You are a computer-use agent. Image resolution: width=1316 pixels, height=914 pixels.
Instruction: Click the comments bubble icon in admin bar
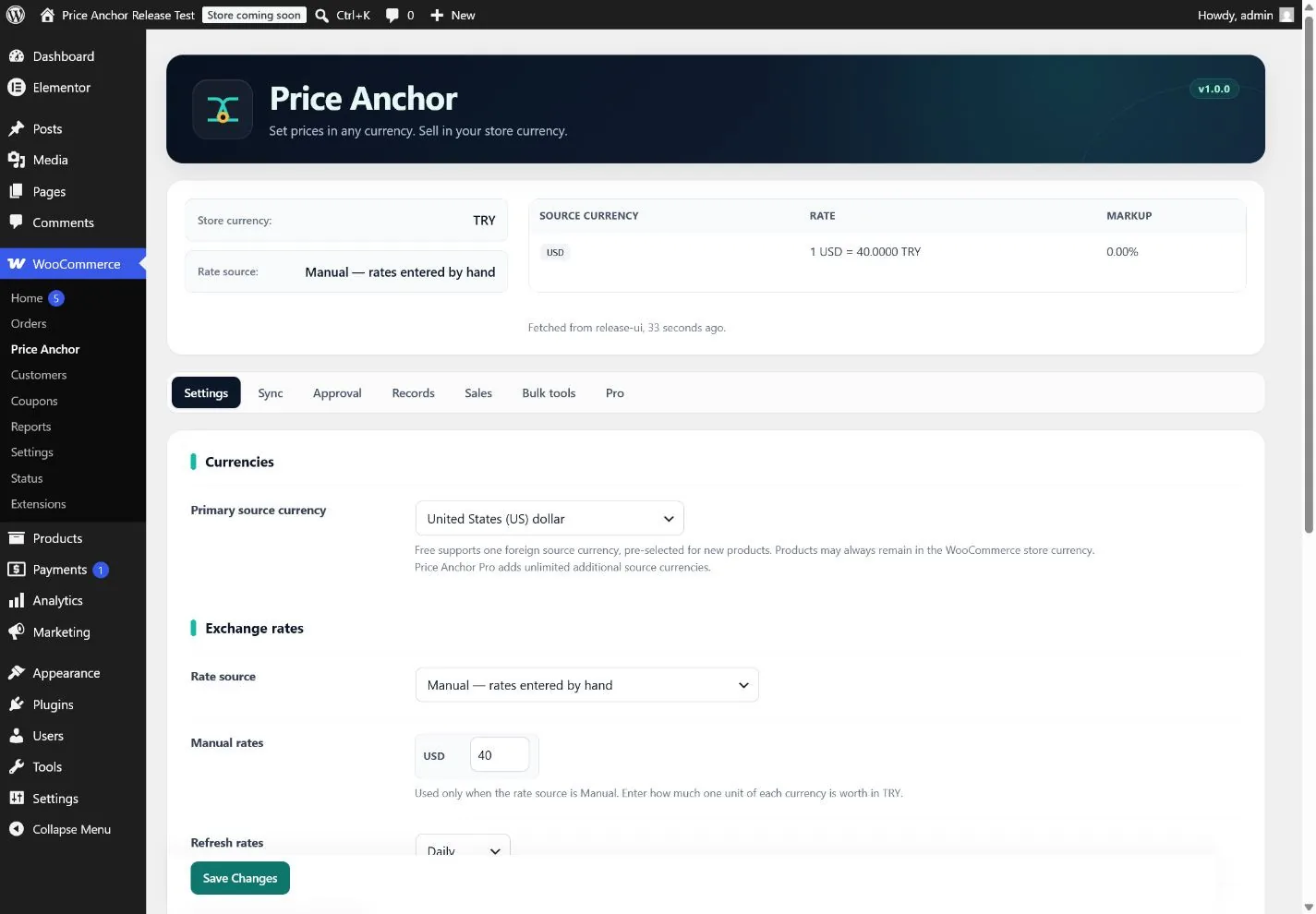(392, 16)
